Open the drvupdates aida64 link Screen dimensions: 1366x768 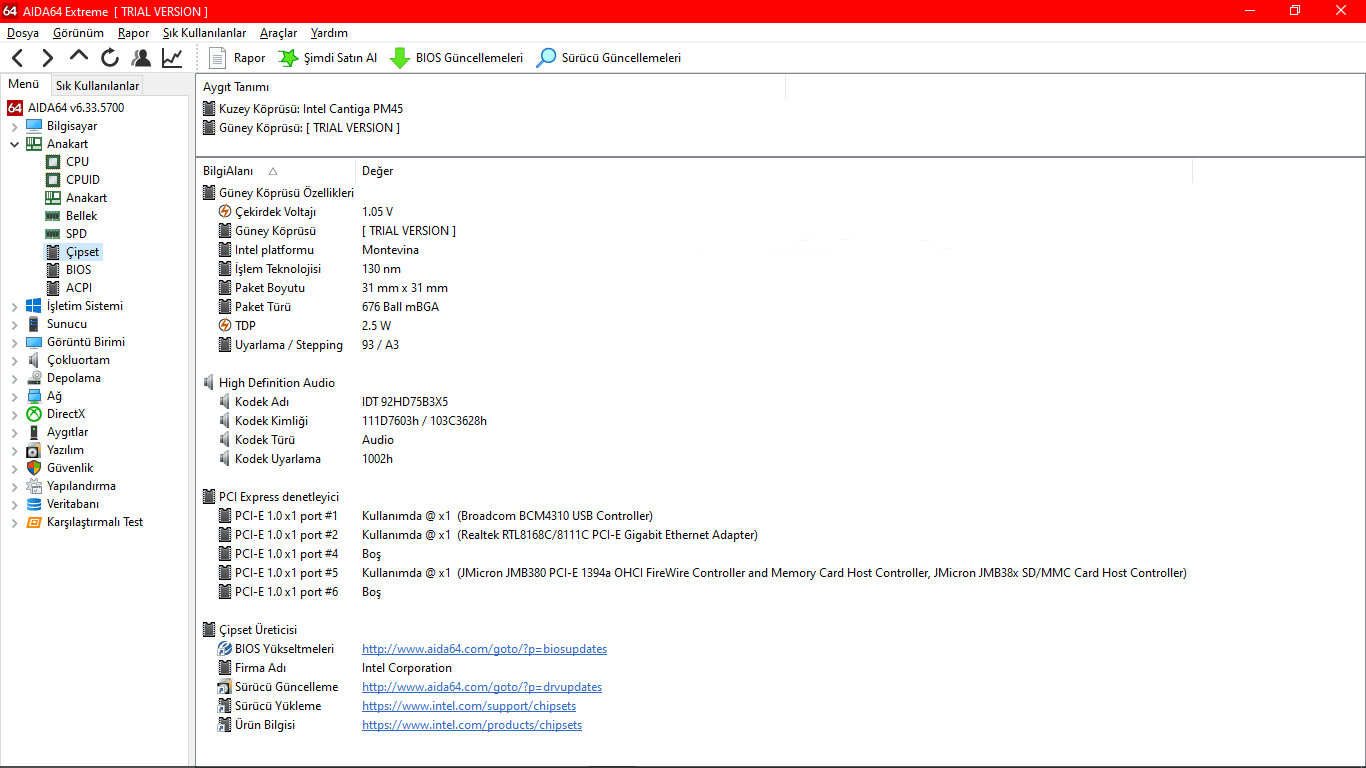[482, 687]
